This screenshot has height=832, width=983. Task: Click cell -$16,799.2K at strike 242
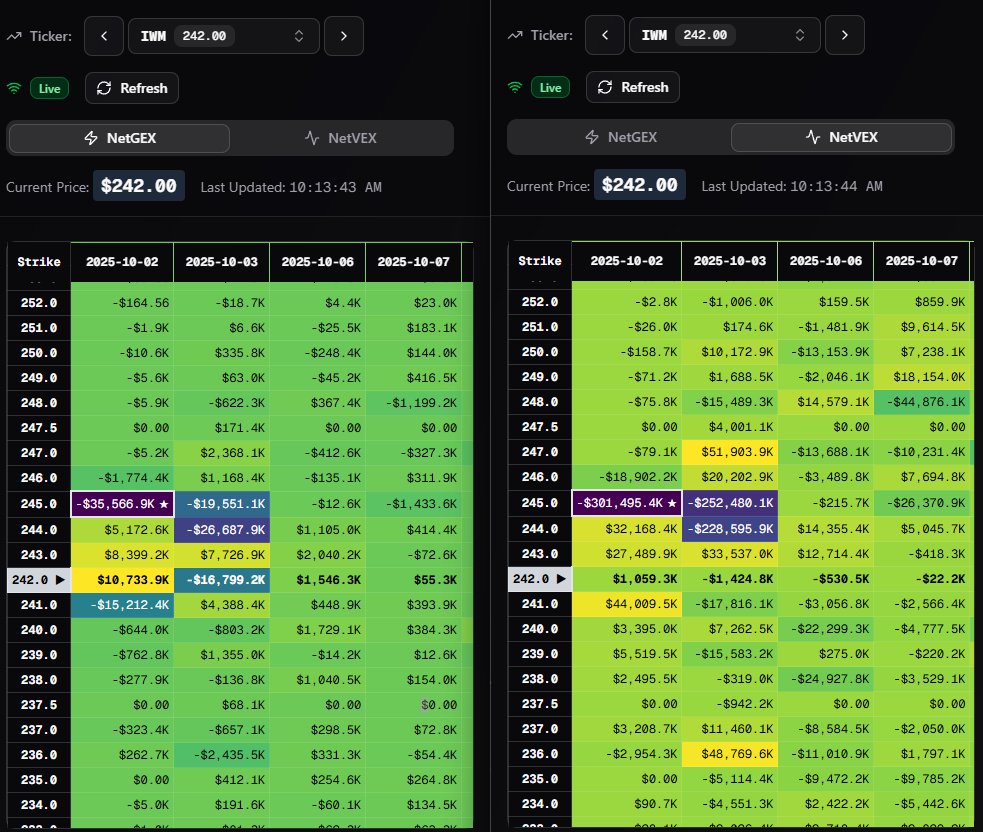point(222,580)
